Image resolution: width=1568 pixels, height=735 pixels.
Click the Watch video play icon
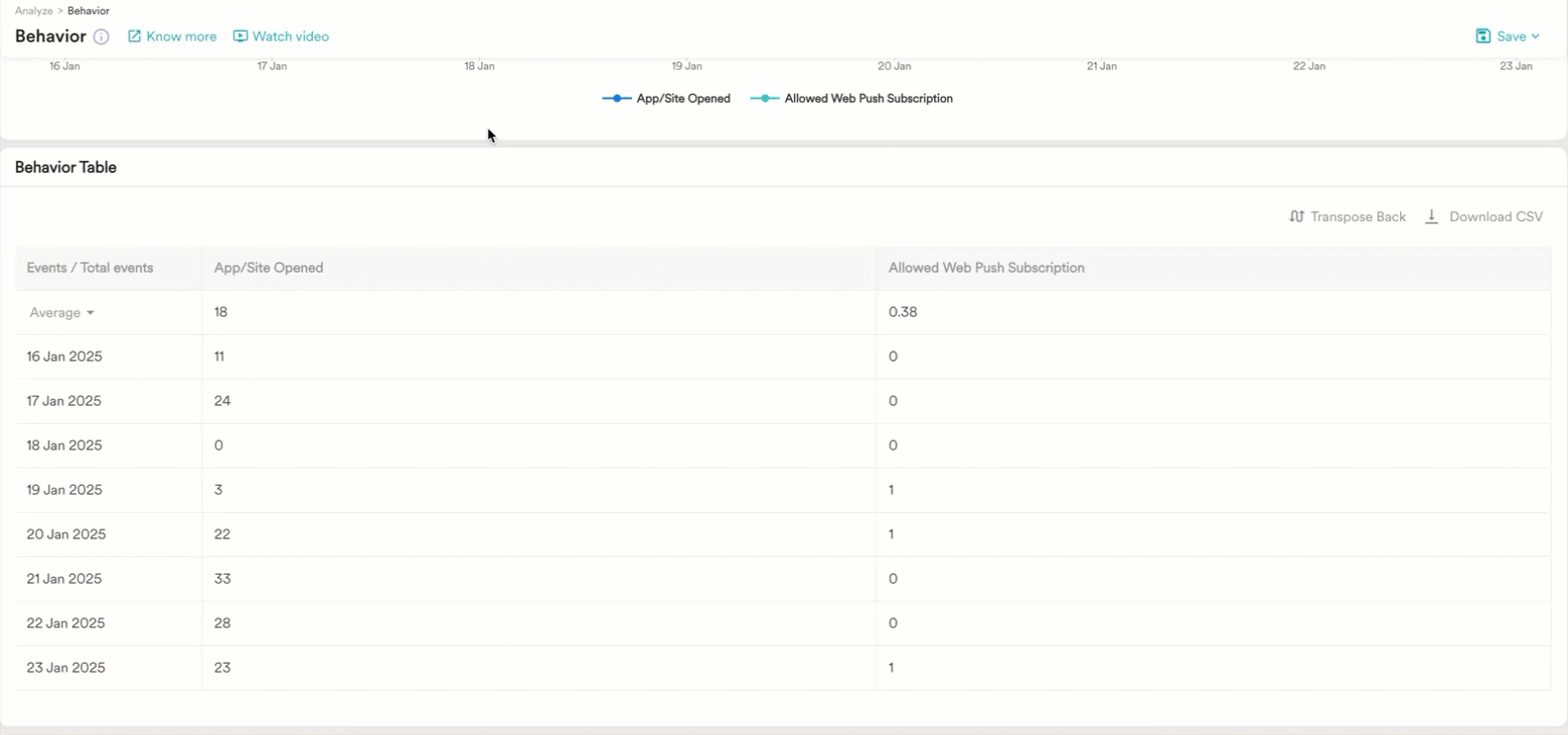pos(240,37)
